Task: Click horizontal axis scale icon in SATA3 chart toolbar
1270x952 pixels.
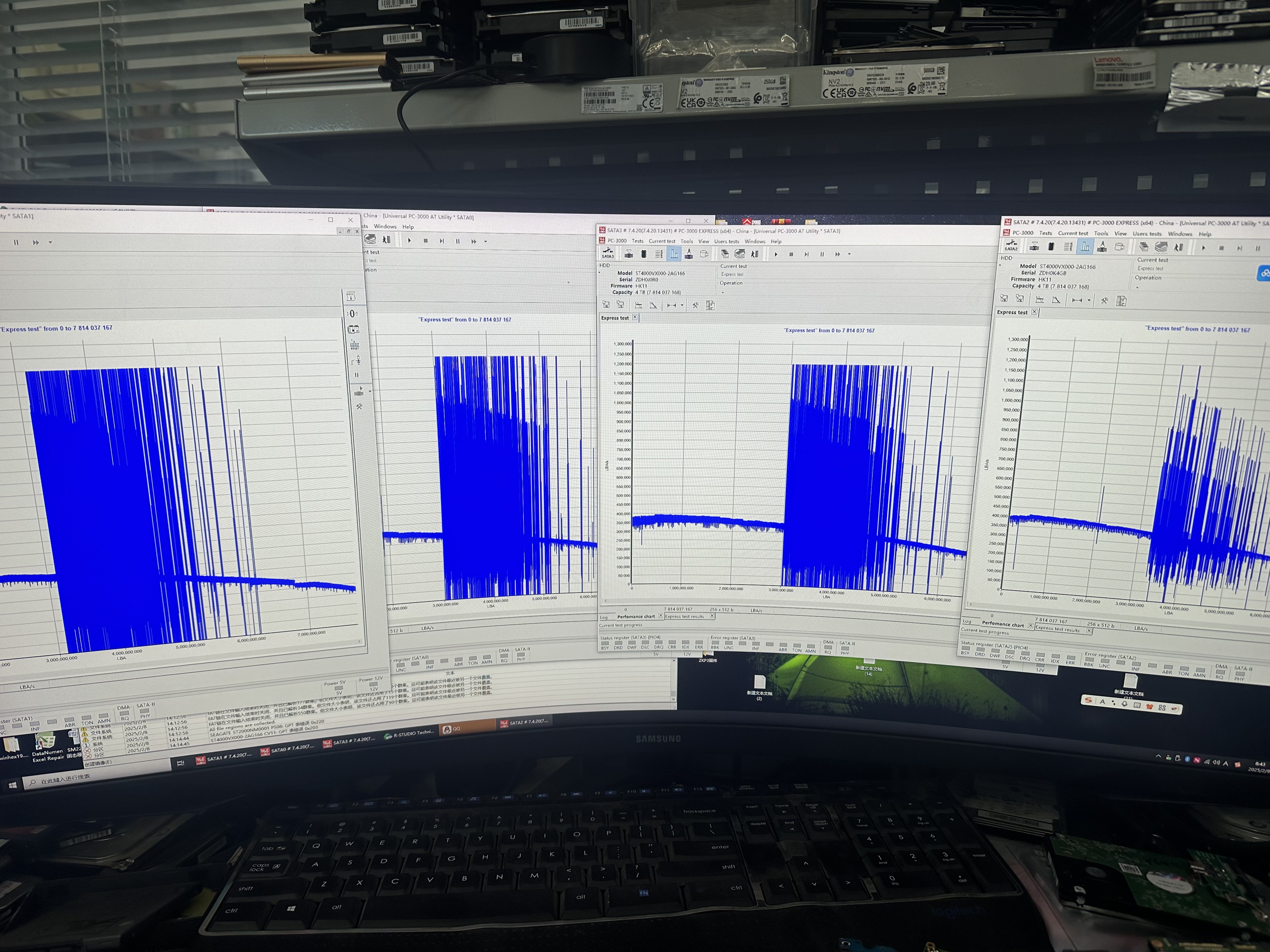Action: point(638,305)
